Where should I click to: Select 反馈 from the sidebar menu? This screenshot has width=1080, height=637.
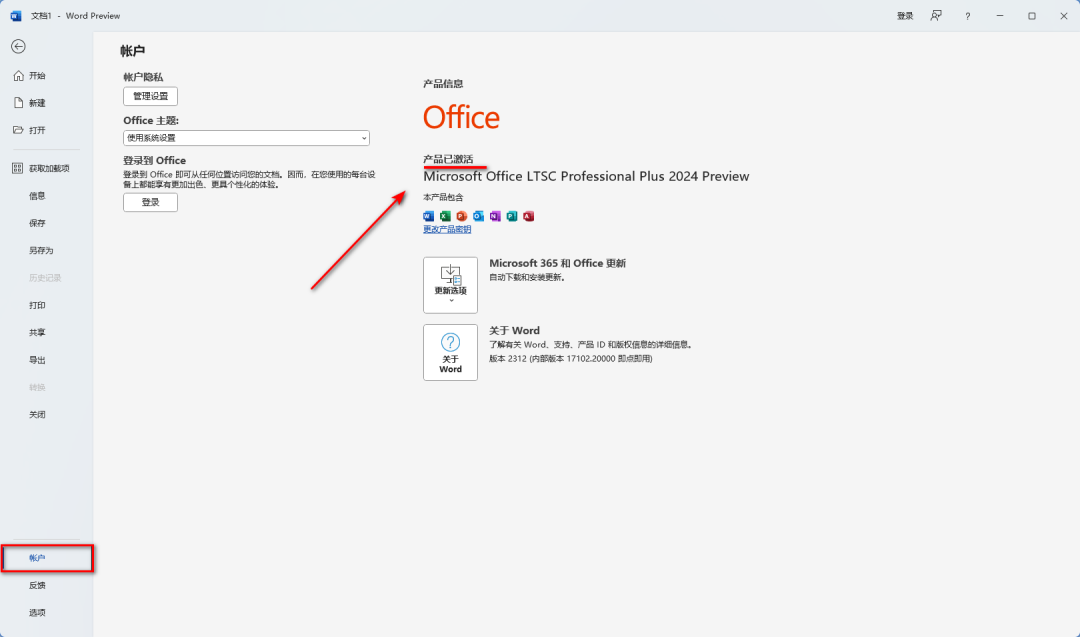coord(36,585)
